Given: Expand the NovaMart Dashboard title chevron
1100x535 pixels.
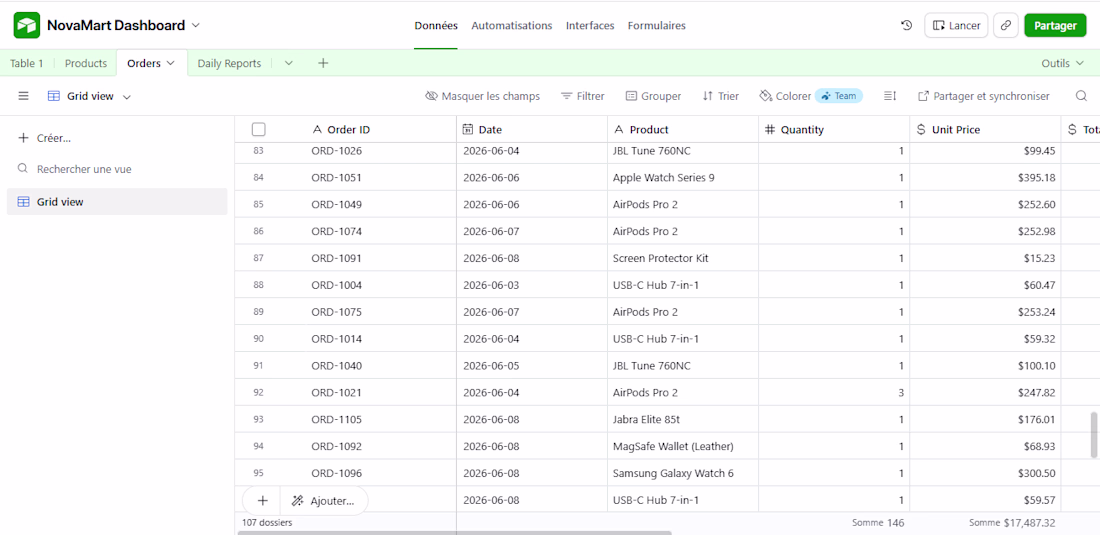Looking at the screenshot, I should point(196,25).
